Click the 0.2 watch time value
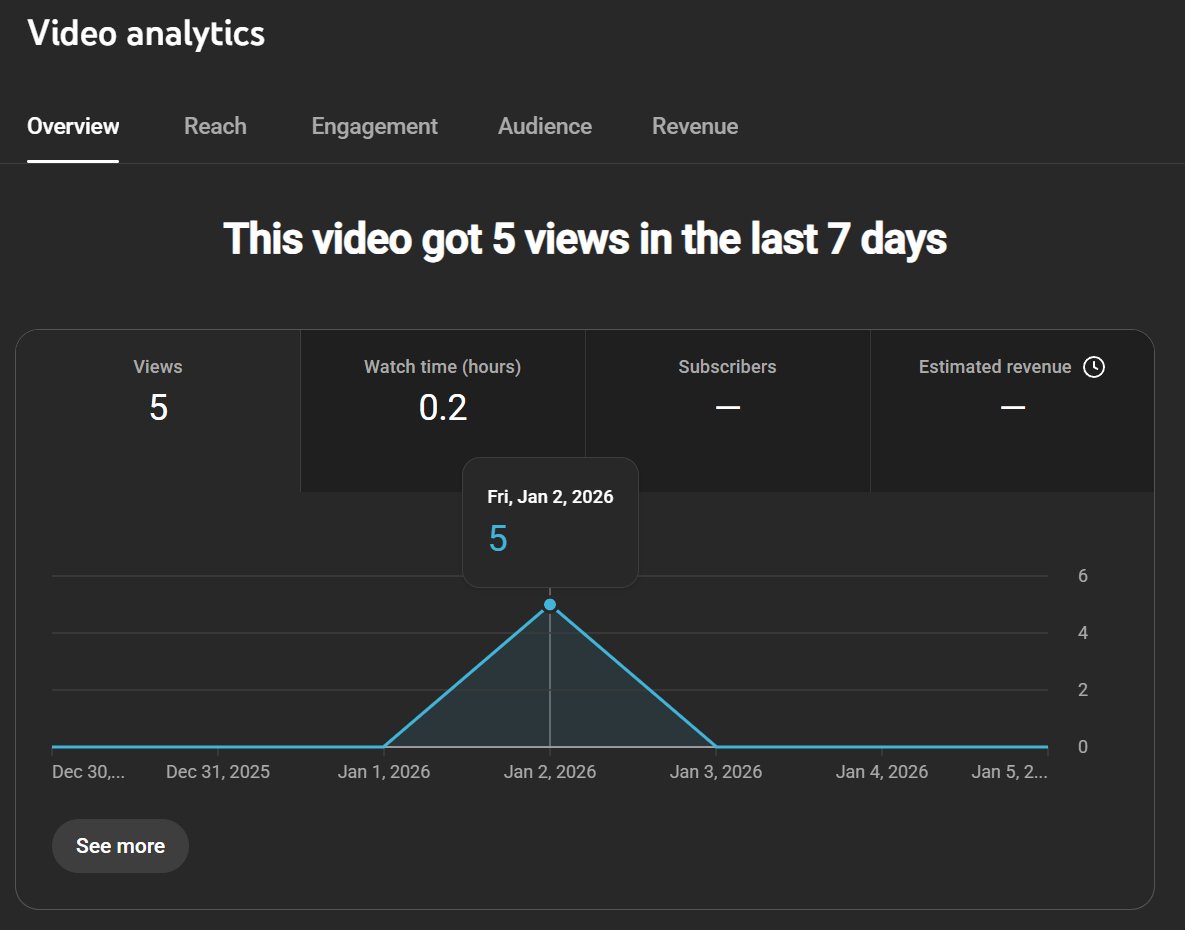This screenshot has width=1185, height=930. point(443,408)
